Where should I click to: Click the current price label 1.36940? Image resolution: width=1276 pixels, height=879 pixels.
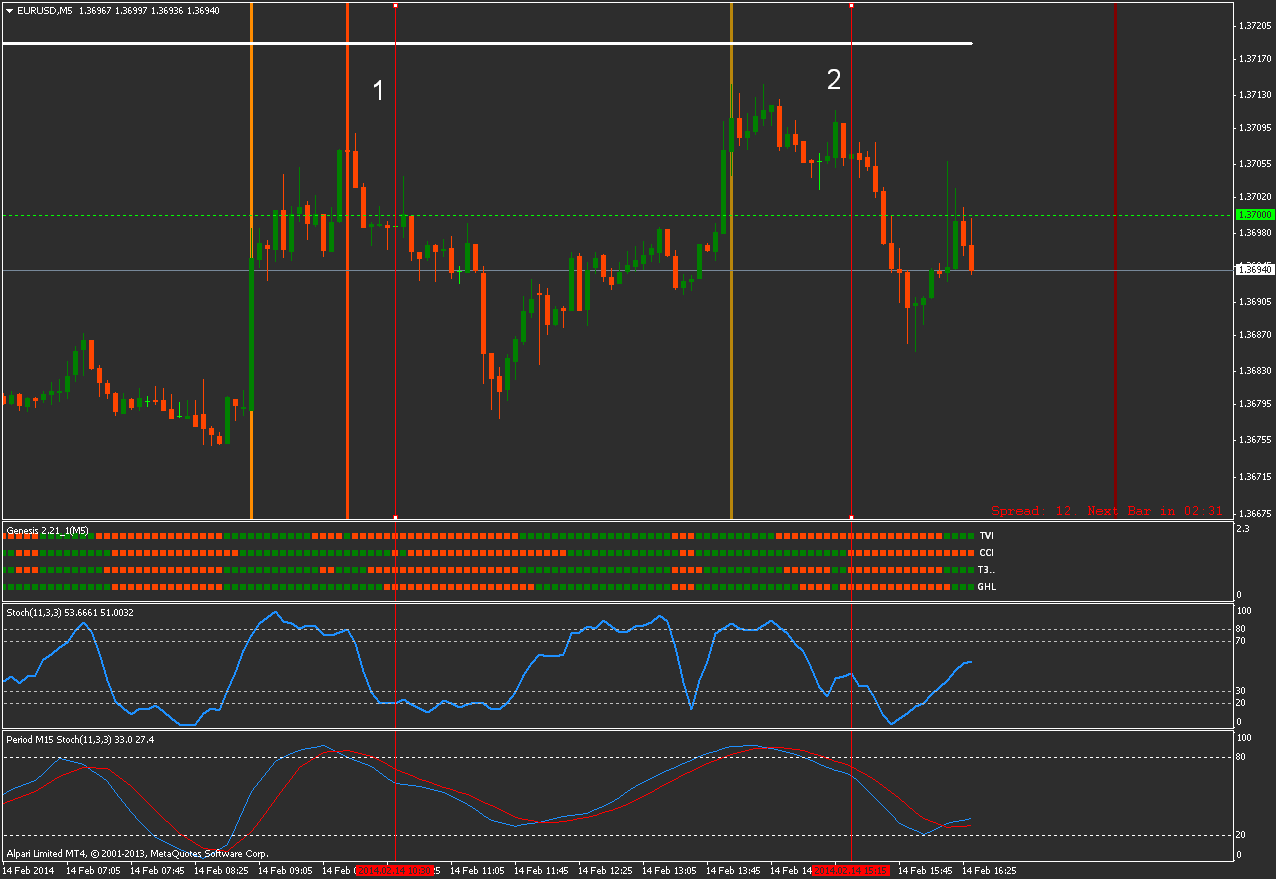click(1254, 269)
